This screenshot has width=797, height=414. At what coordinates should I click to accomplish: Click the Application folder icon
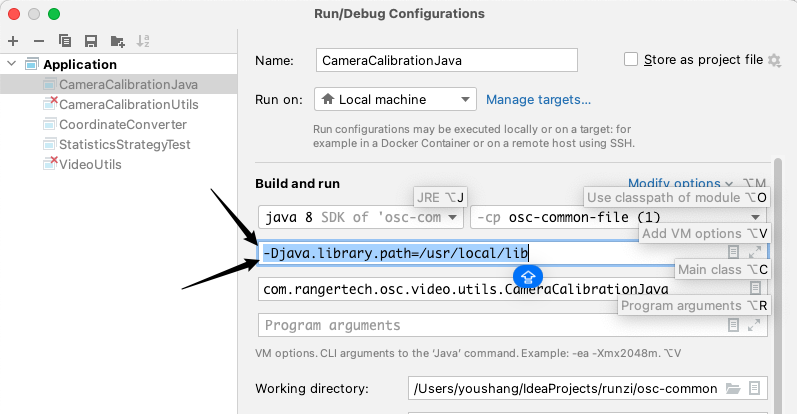[32, 64]
